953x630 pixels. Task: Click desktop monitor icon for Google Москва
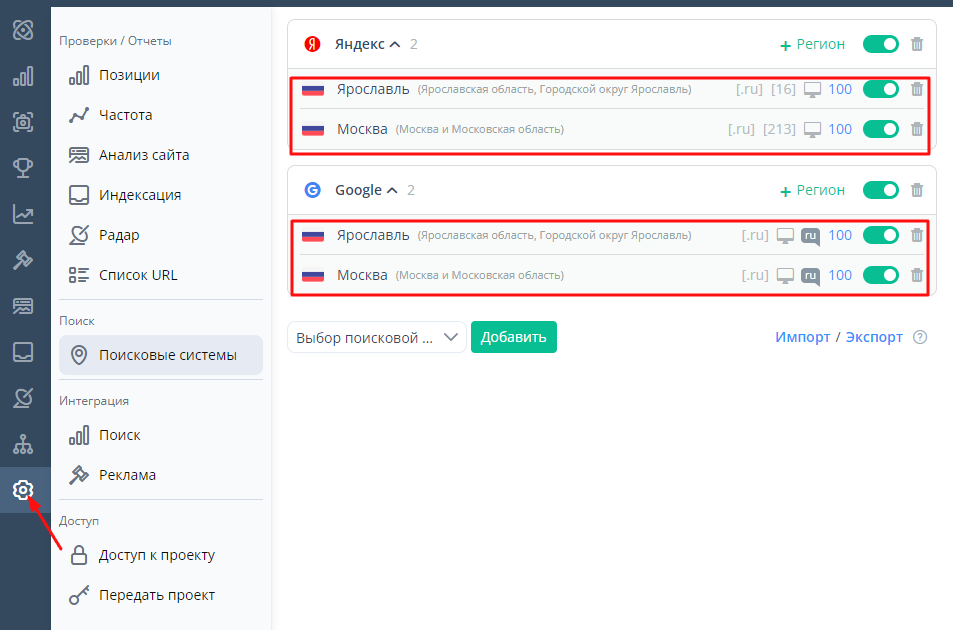click(x=785, y=276)
